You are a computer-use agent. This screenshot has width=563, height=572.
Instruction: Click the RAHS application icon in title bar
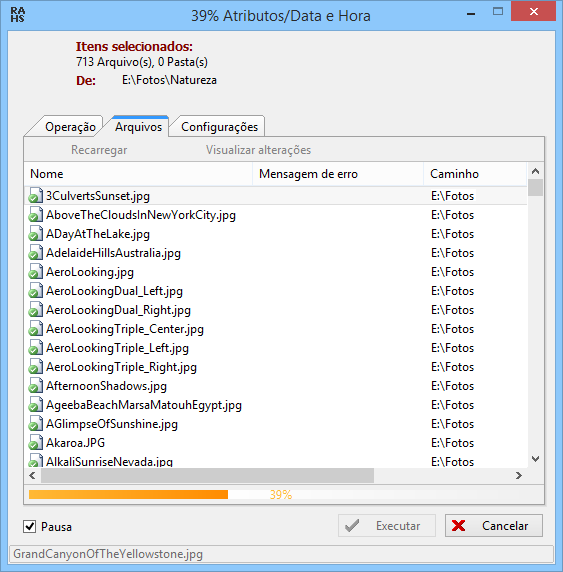18,15
